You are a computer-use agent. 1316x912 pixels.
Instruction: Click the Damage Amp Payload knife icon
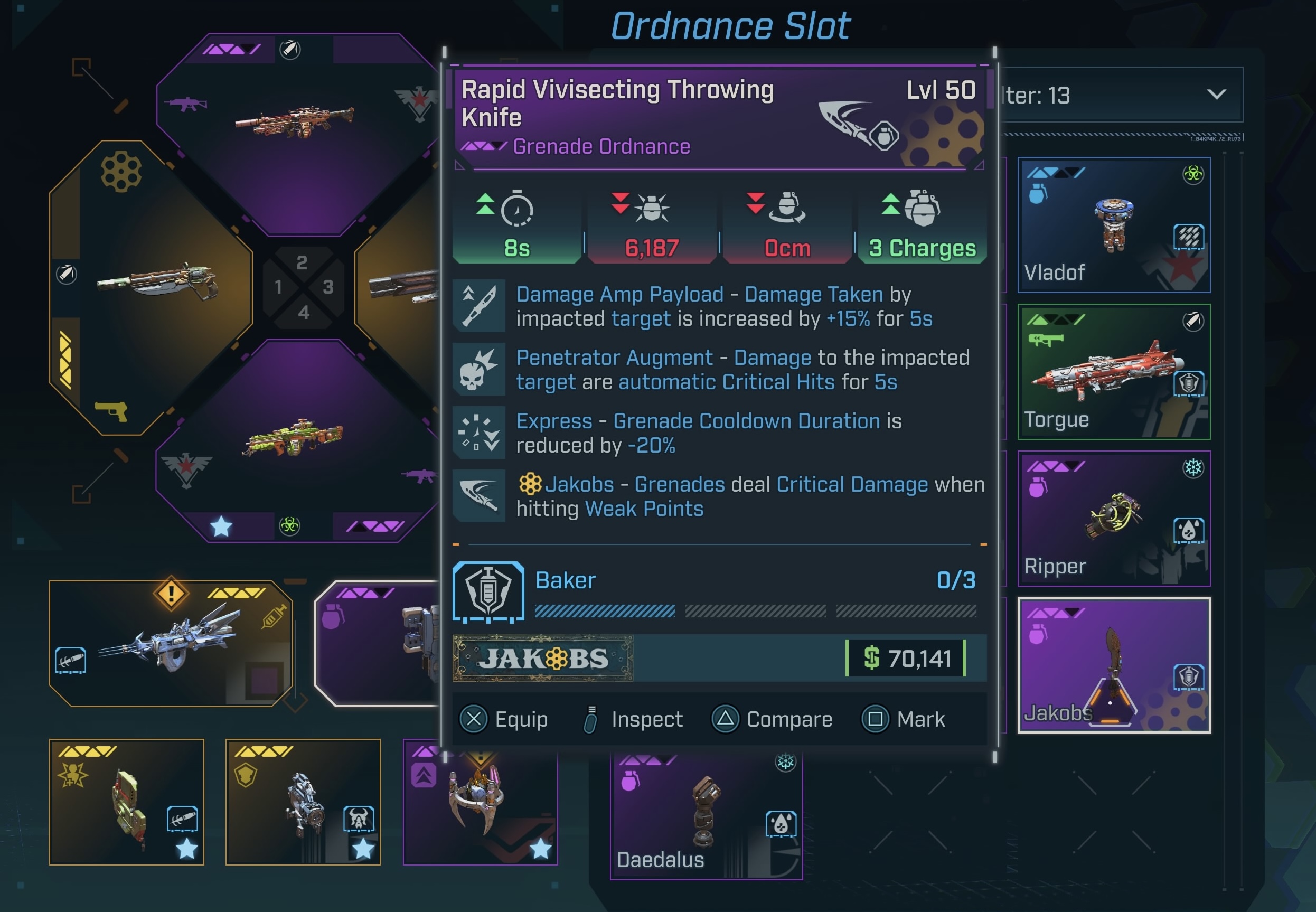click(x=479, y=306)
